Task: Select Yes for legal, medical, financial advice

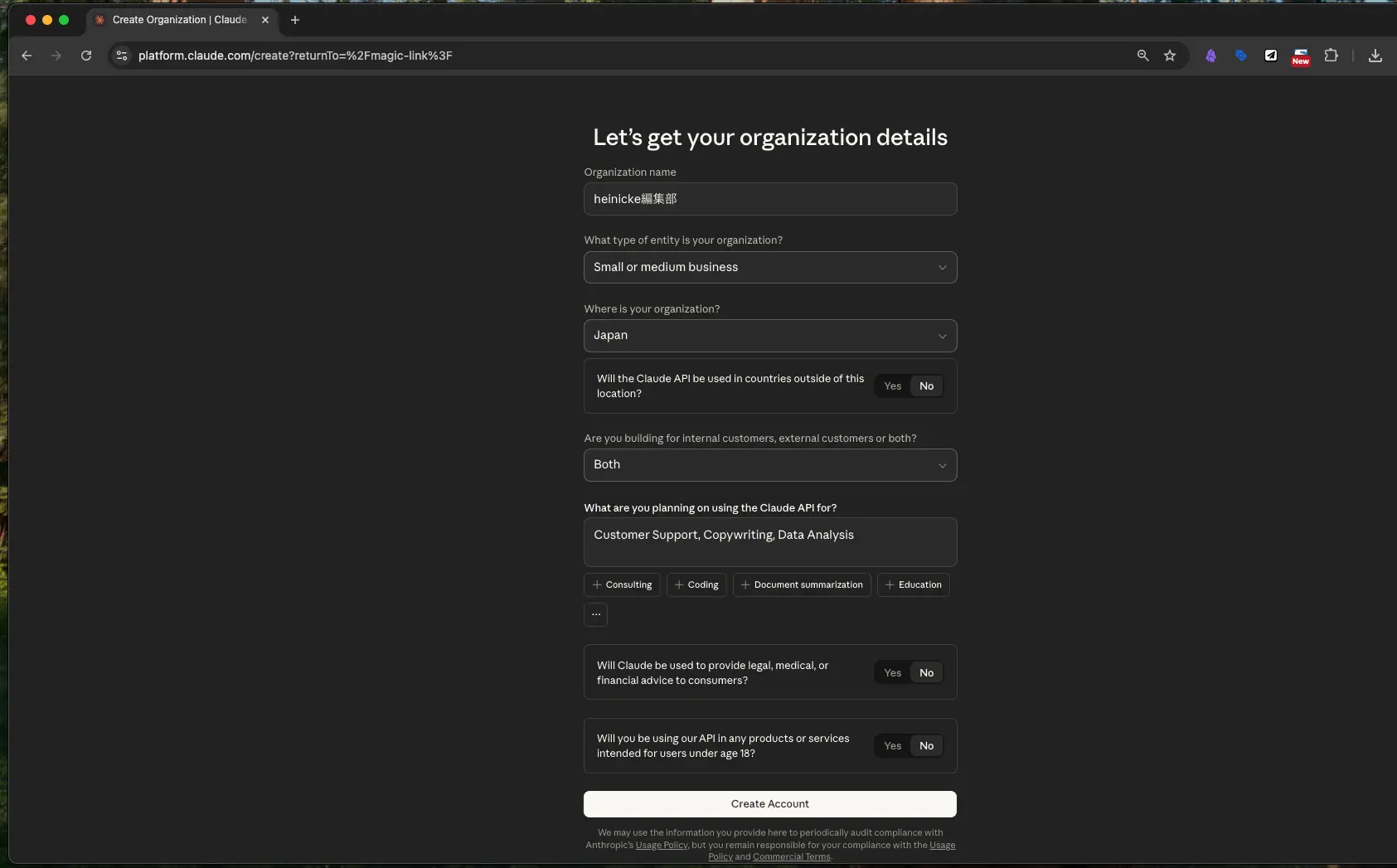Action: coord(892,673)
